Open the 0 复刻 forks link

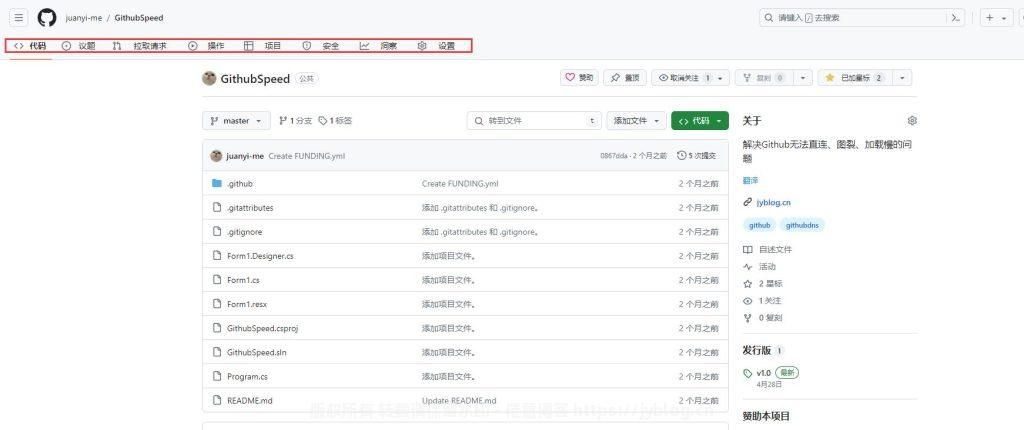tap(763, 318)
